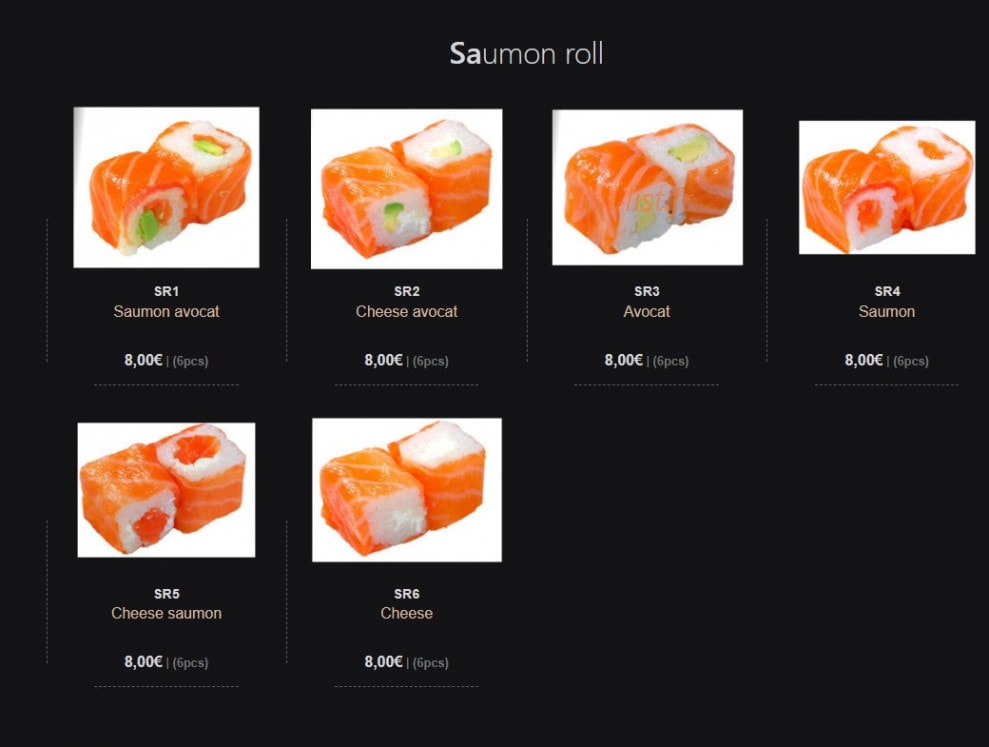Open the SR5 Cheese saumon roll photo
Viewport: 989px width, 747px height.
click(167, 490)
